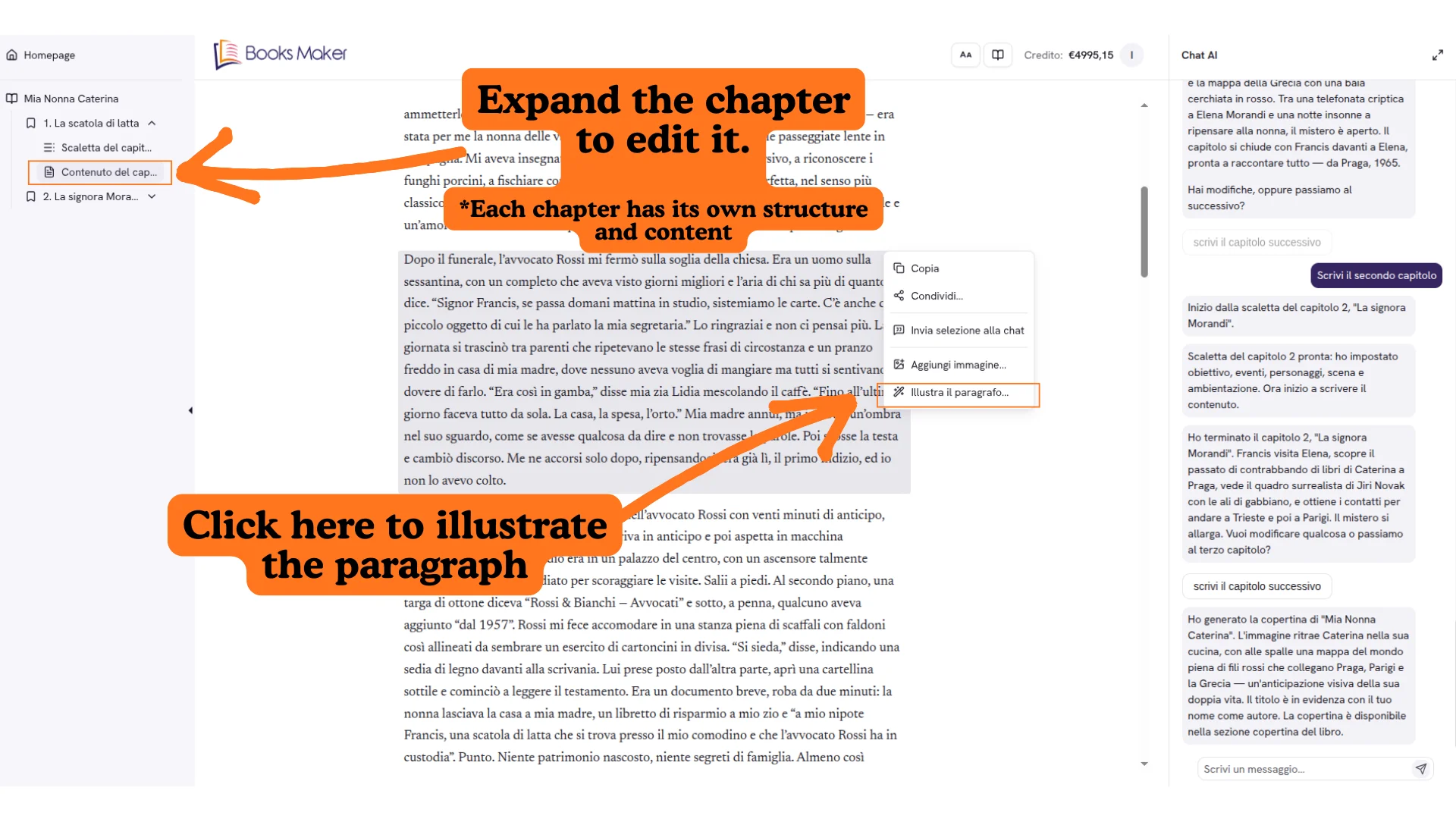The image size is (1456, 819).
Task: Choose Invia selezione alla chat
Action: coord(959,331)
